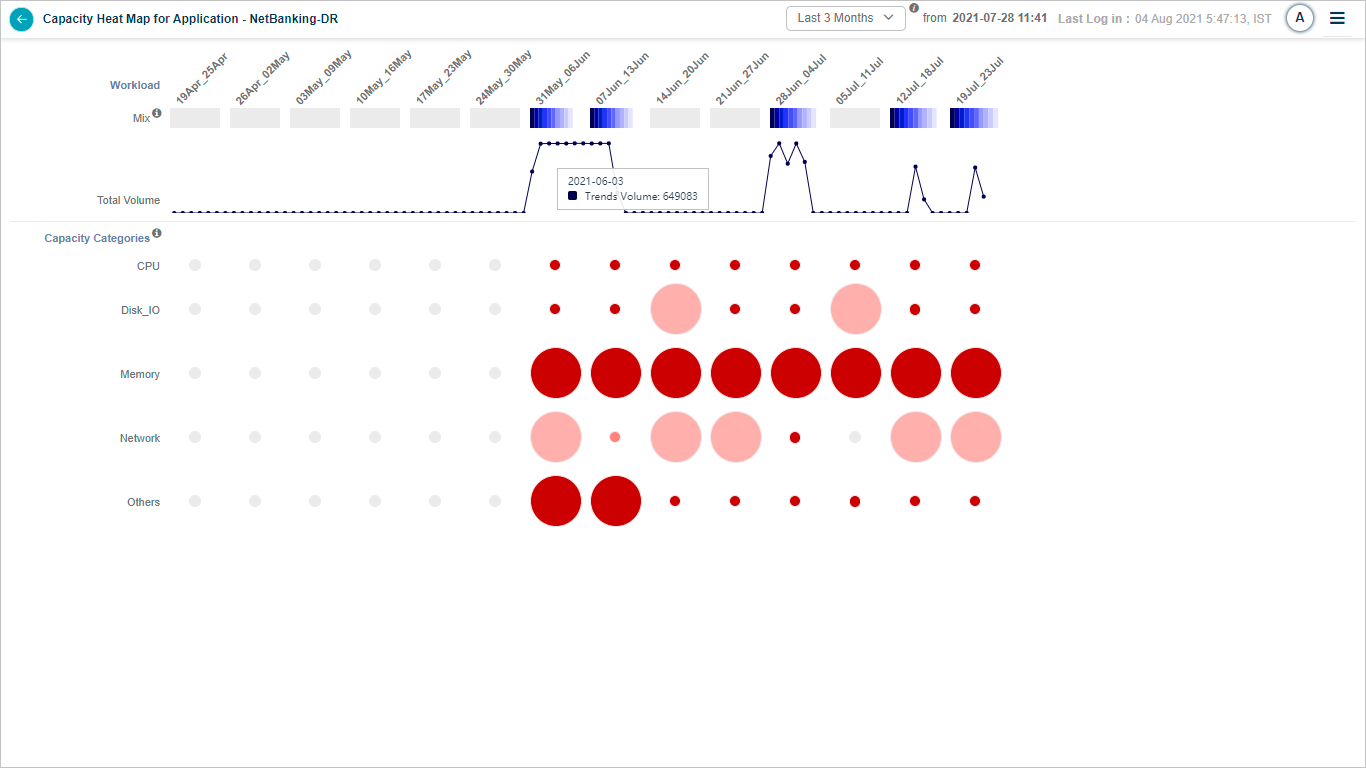Click the Disk_IO bubble for 05Jul_11Jul
This screenshot has width=1366, height=768.
pyautogui.click(x=856, y=309)
